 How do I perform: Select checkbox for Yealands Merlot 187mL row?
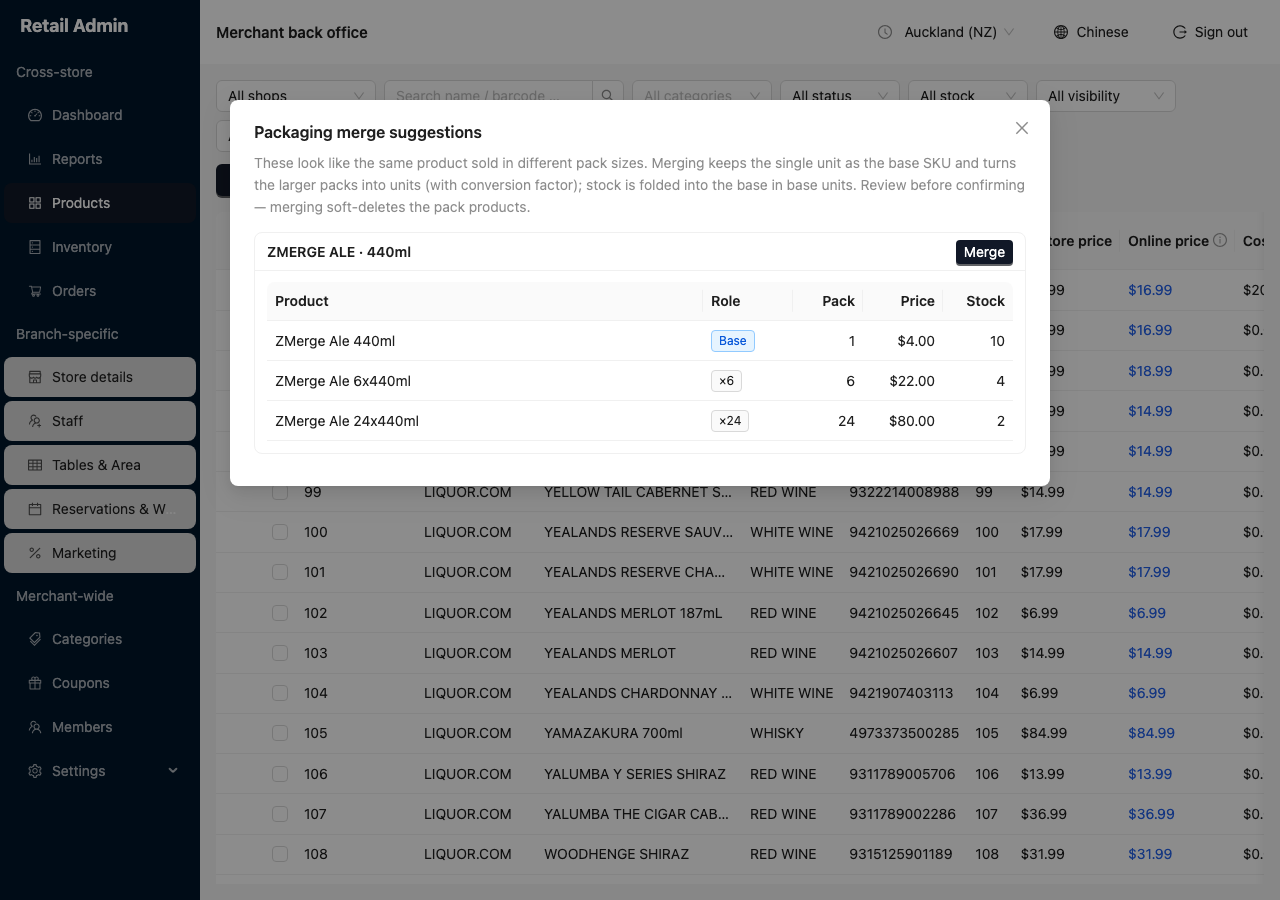280,613
